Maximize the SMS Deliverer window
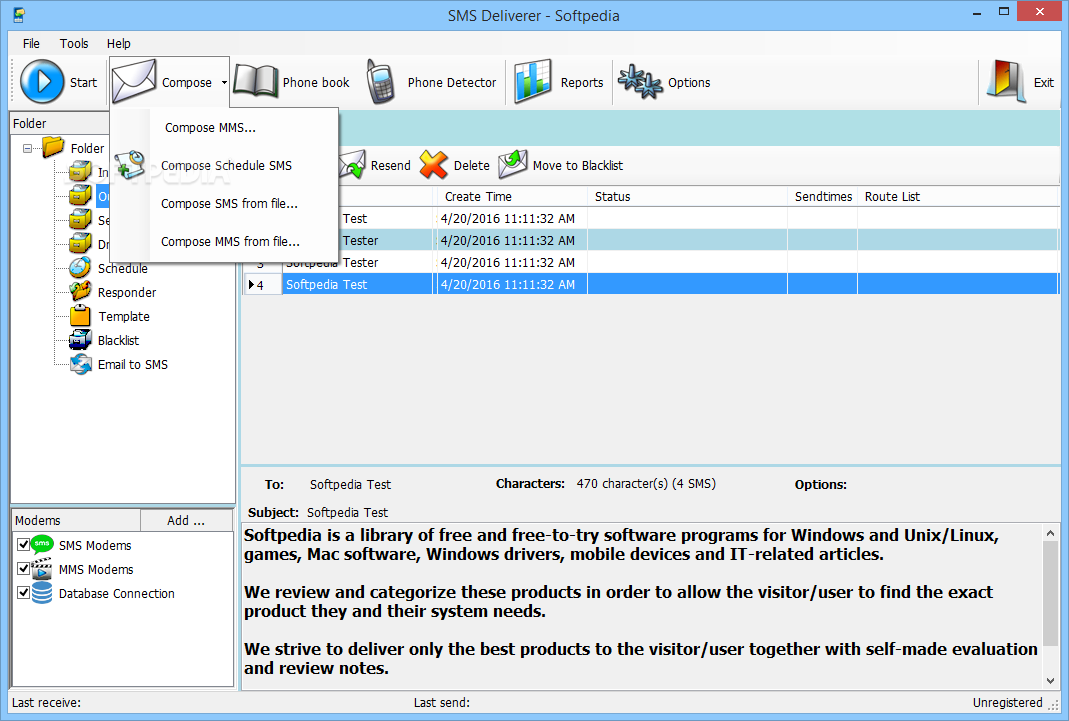Image resolution: width=1069 pixels, height=721 pixels. tap(1004, 12)
